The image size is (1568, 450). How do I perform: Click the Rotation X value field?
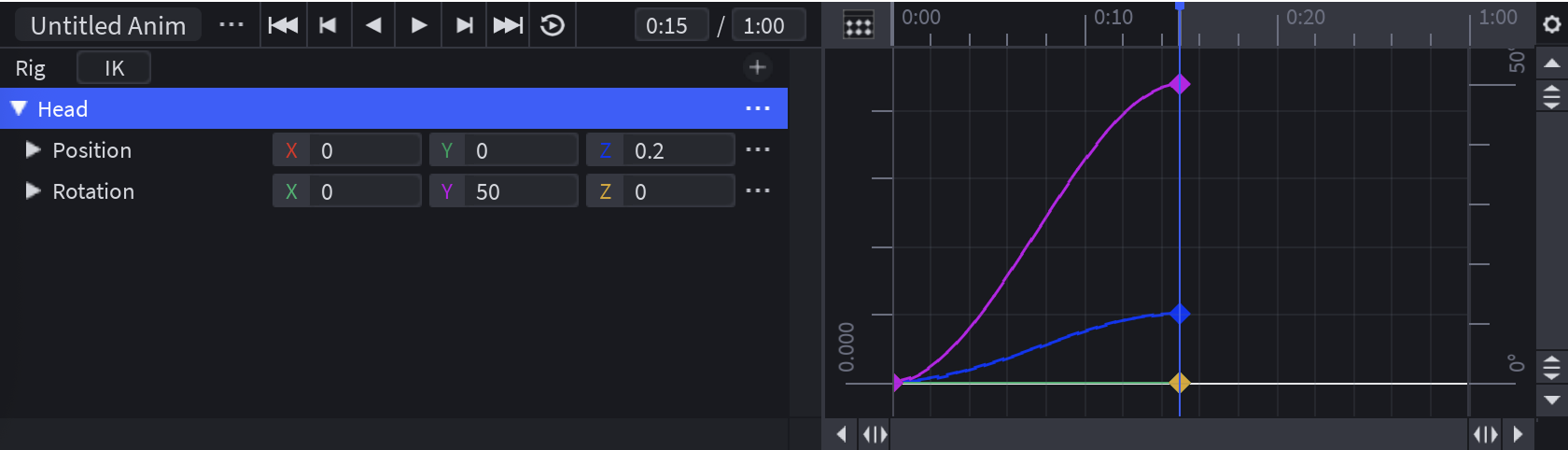(x=347, y=190)
